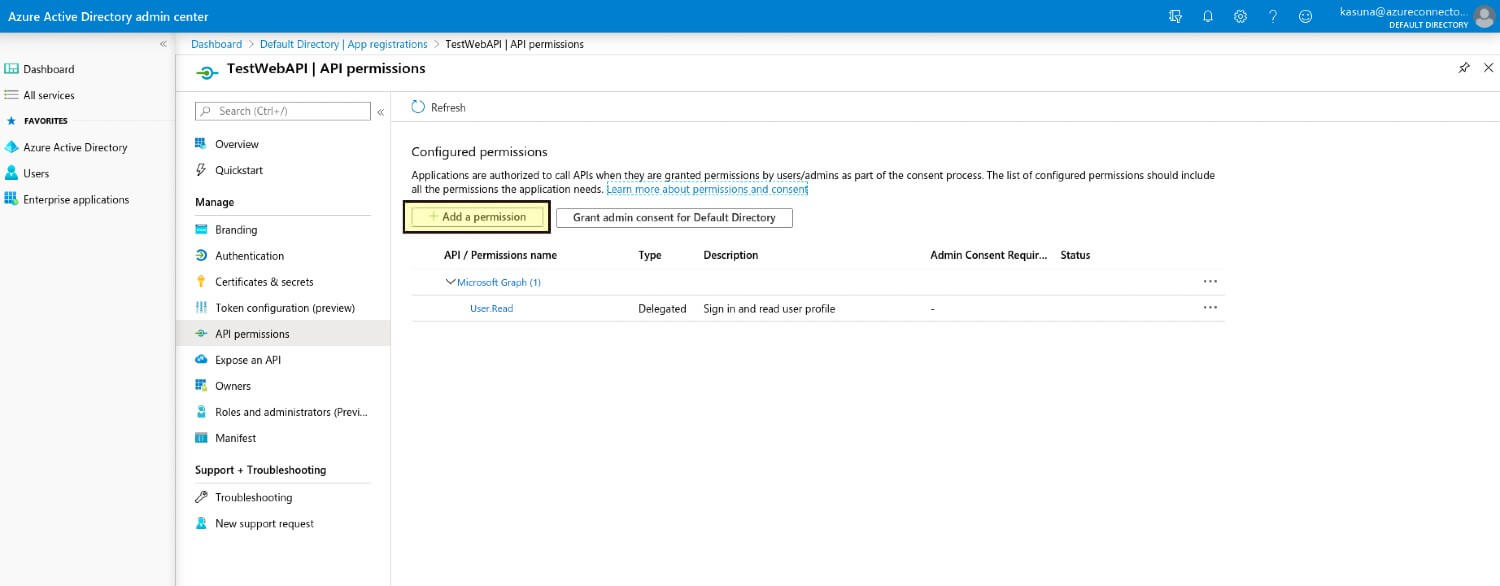Open the Microsoft Graph row ellipsis menu

coord(1210,281)
